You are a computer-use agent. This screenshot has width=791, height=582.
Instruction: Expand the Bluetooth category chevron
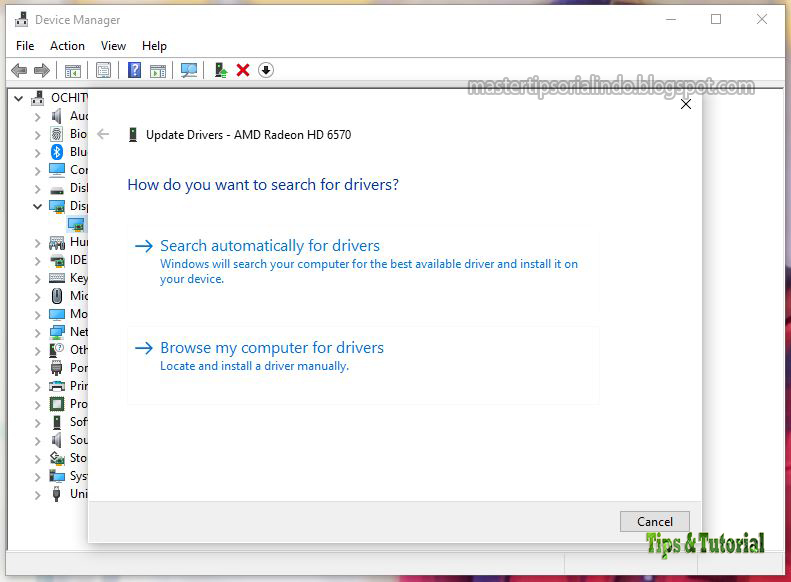37,153
